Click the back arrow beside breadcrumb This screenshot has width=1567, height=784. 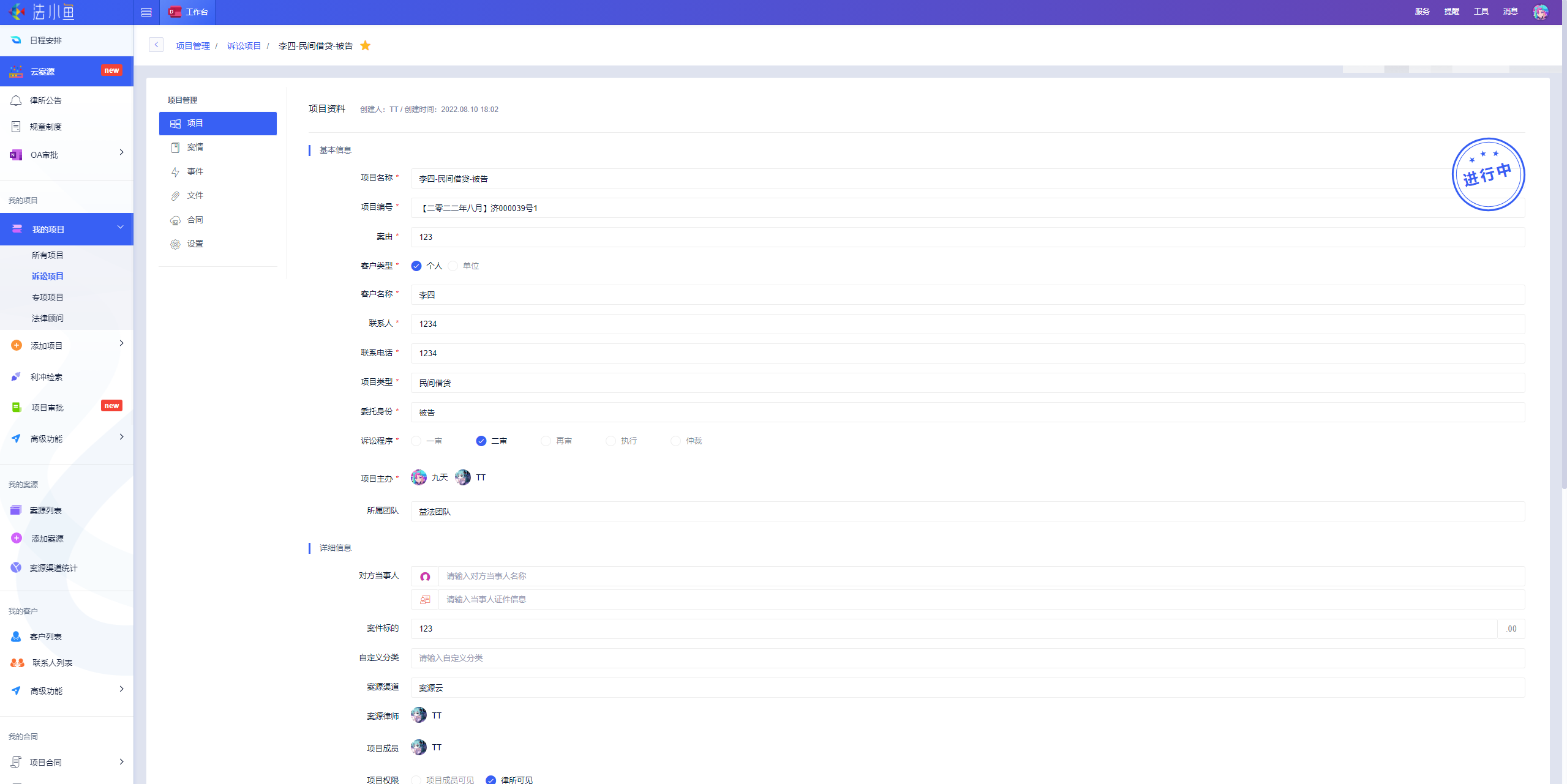point(156,45)
